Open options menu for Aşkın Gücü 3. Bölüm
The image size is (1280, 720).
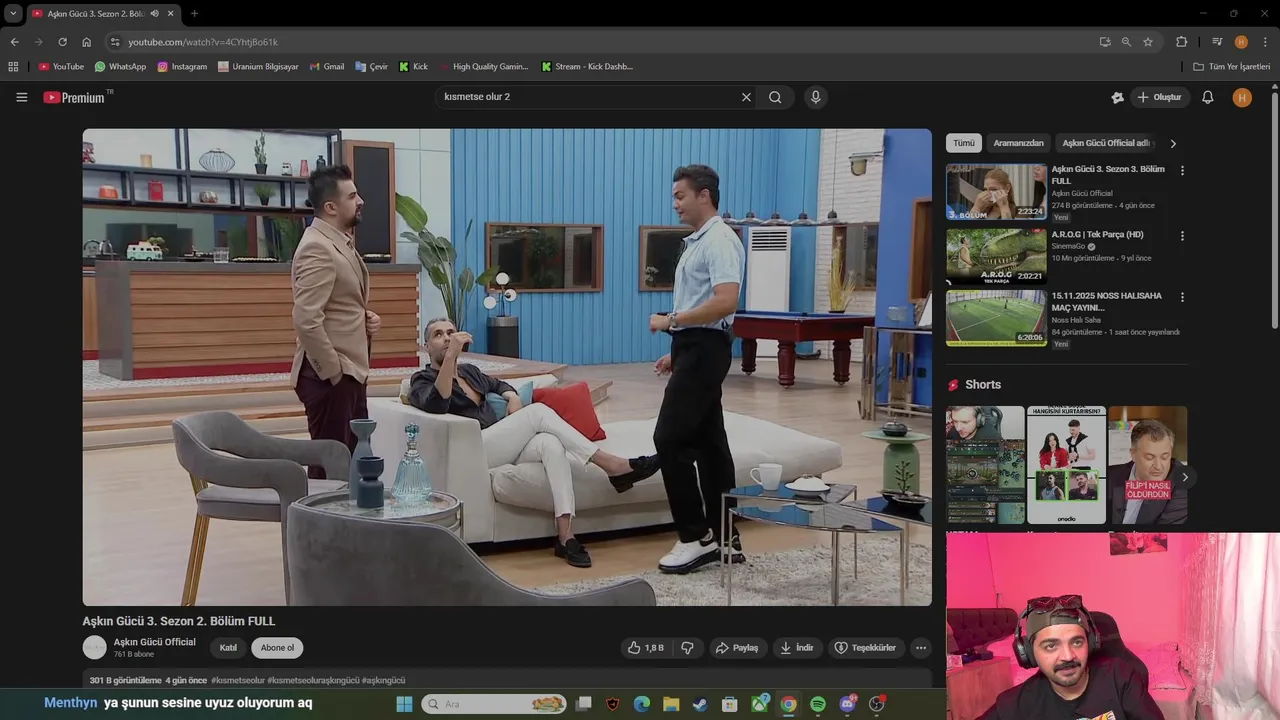tap(1182, 171)
